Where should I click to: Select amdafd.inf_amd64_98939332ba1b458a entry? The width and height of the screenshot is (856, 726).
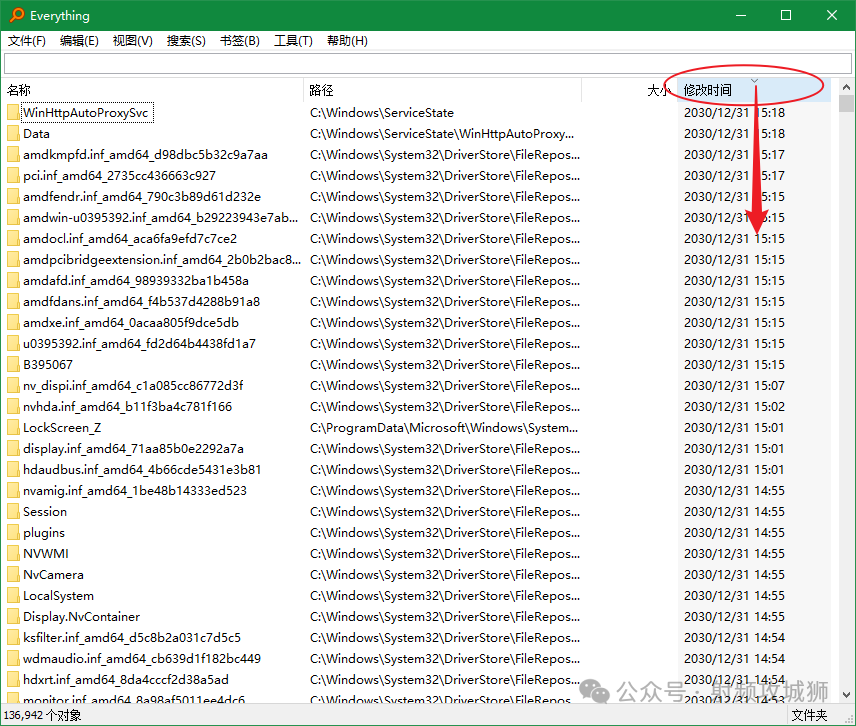coord(136,281)
